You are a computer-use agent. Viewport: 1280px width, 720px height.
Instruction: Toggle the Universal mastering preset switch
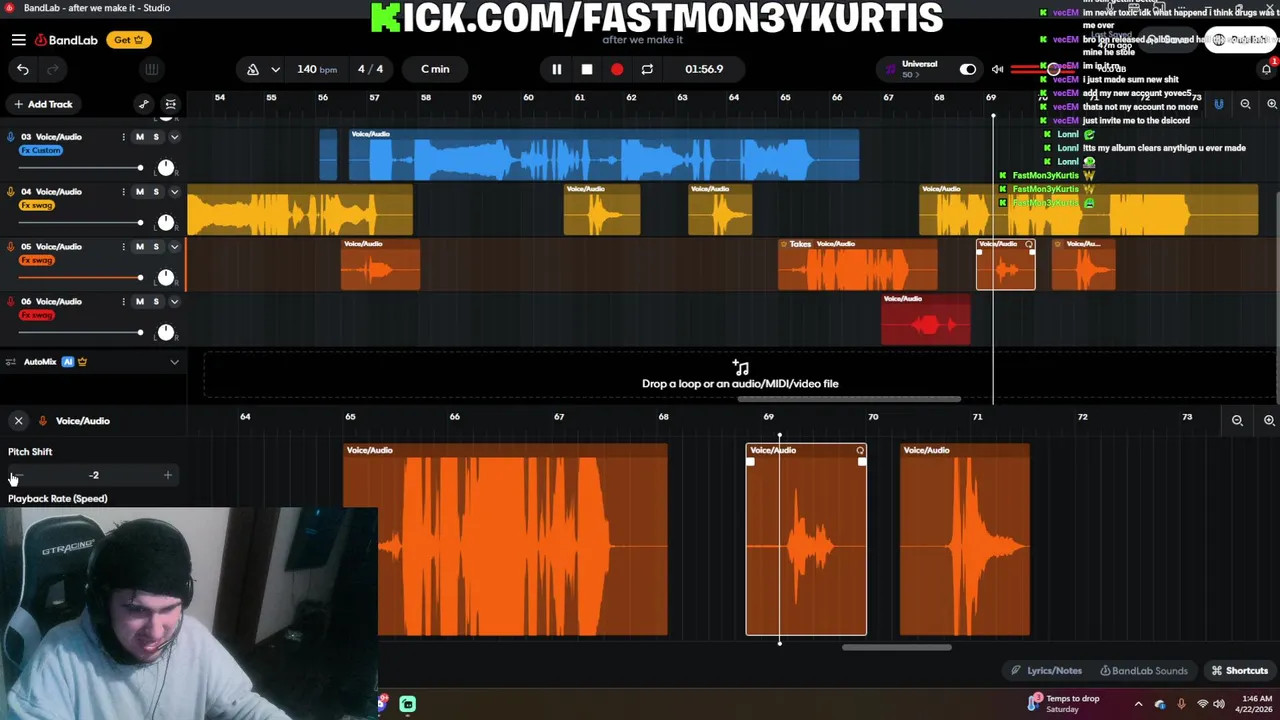tap(967, 69)
